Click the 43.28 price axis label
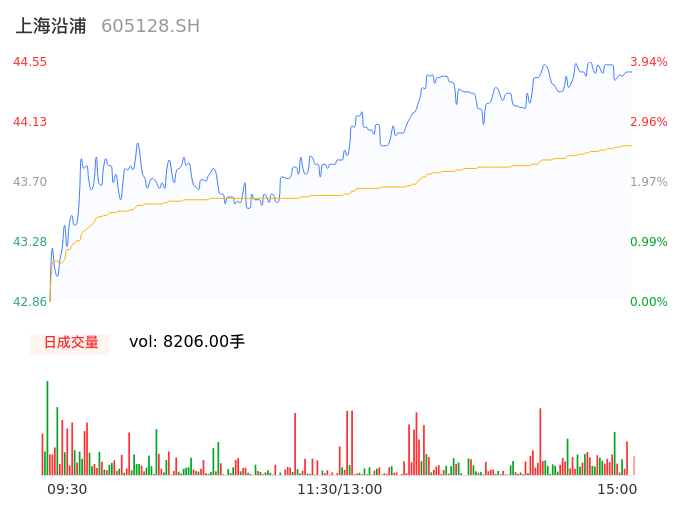The height and width of the screenshot is (524, 686). pyautogui.click(x=30, y=242)
